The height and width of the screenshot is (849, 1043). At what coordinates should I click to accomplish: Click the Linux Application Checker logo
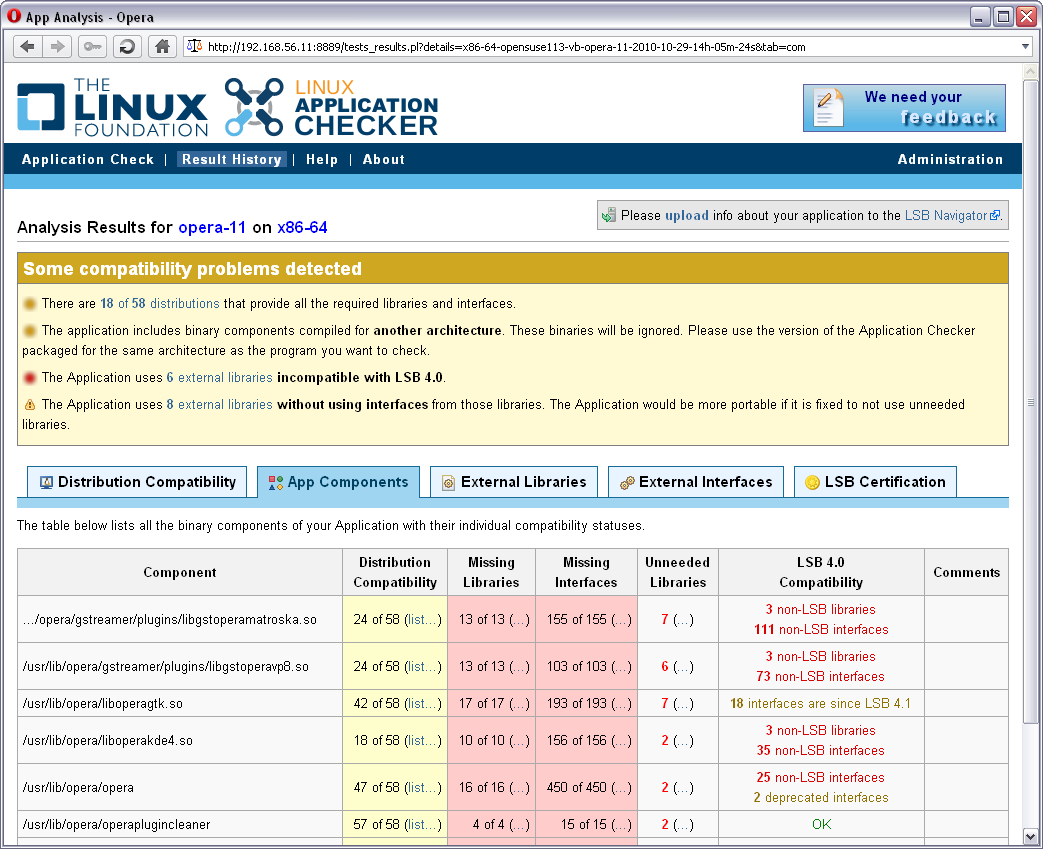331,107
